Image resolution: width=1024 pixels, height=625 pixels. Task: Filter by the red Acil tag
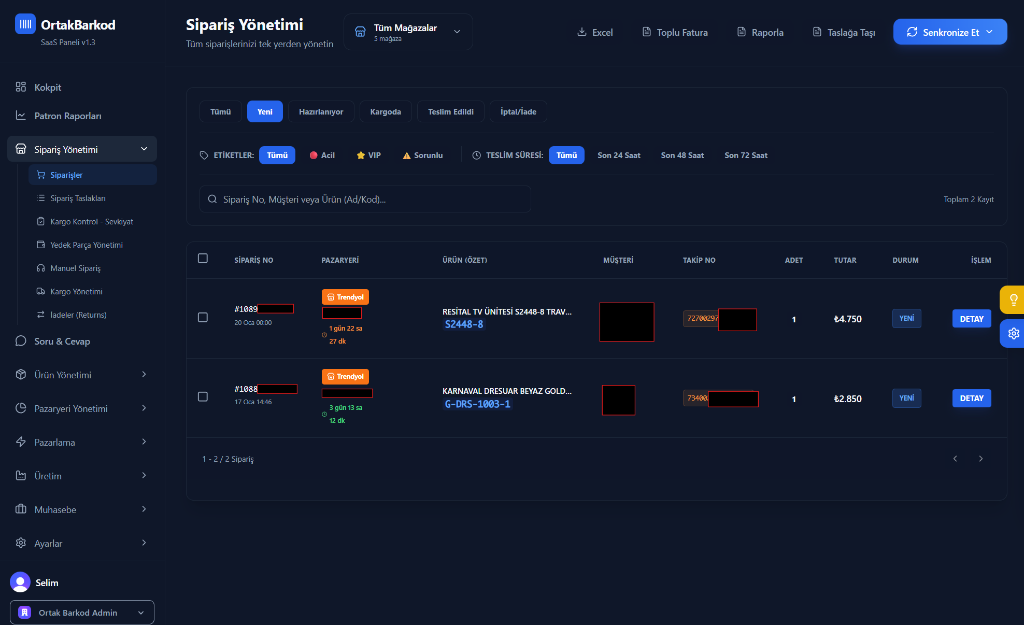coord(322,155)
